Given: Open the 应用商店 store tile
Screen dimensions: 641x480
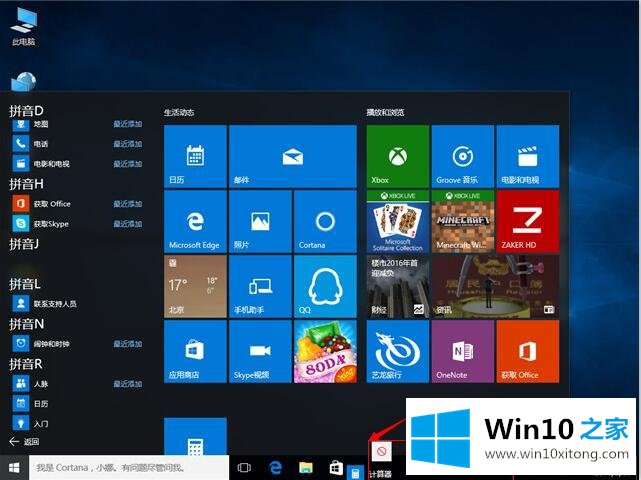Looking at the screenshot, I should coord(195,351).
